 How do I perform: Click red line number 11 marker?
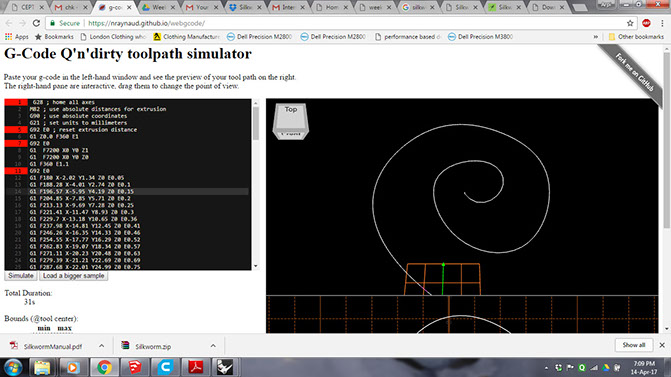point(16,171)
